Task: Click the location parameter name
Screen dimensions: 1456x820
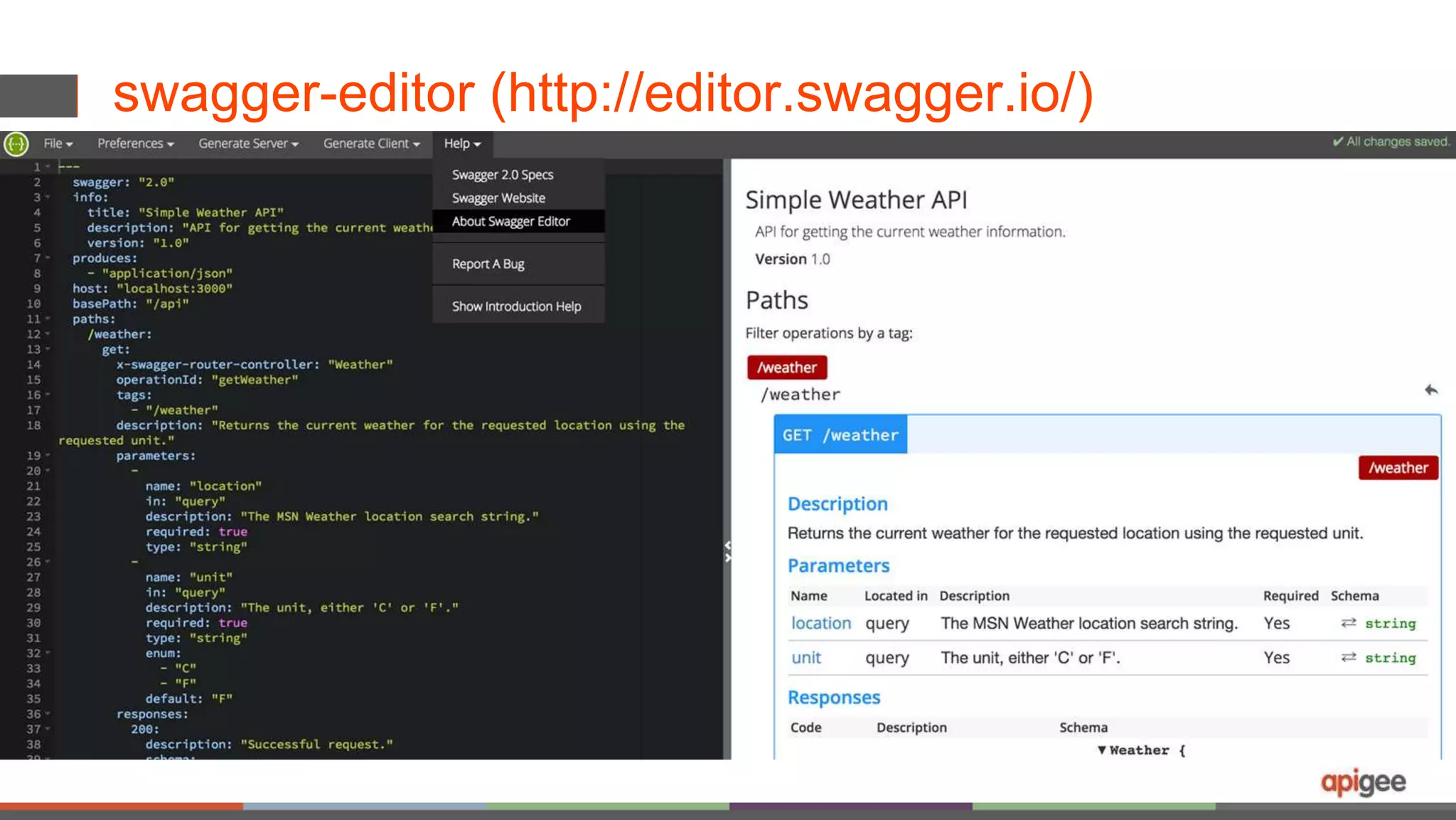Action: pos(821,623)
